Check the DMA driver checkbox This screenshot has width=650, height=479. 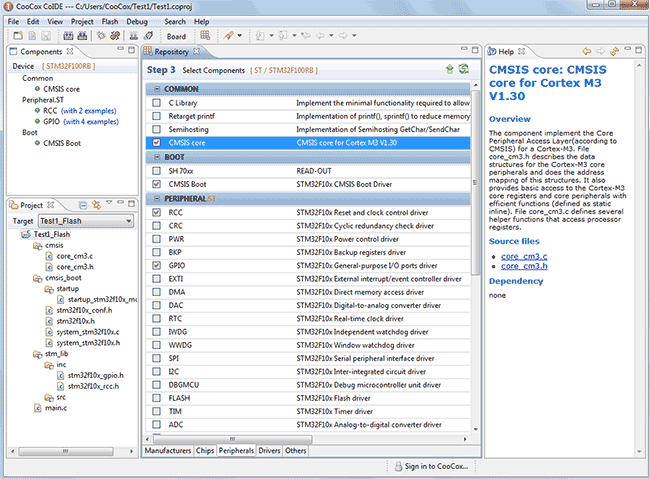click(156, 292)
